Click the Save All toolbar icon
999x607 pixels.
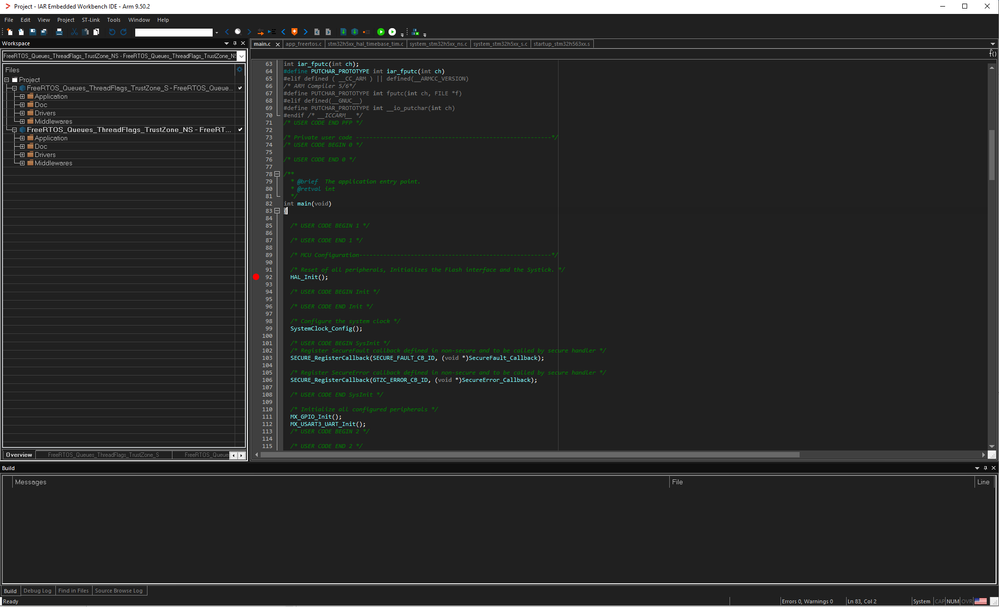[x=44, y=32]
